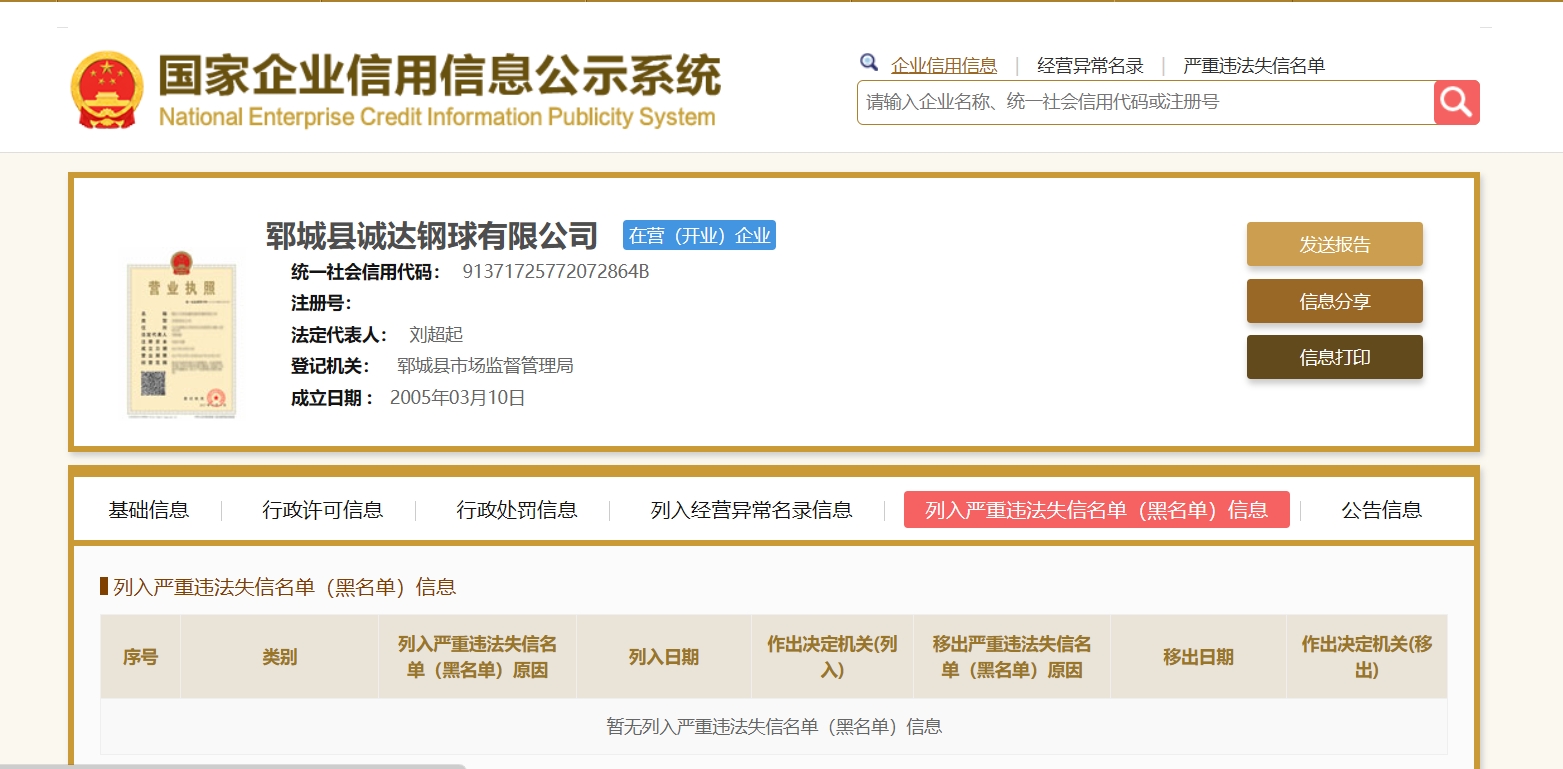Click the enterprise name search input field
Viewport: 1563px width, 769px height.
pyautogui.click(x=1145, y=102)
